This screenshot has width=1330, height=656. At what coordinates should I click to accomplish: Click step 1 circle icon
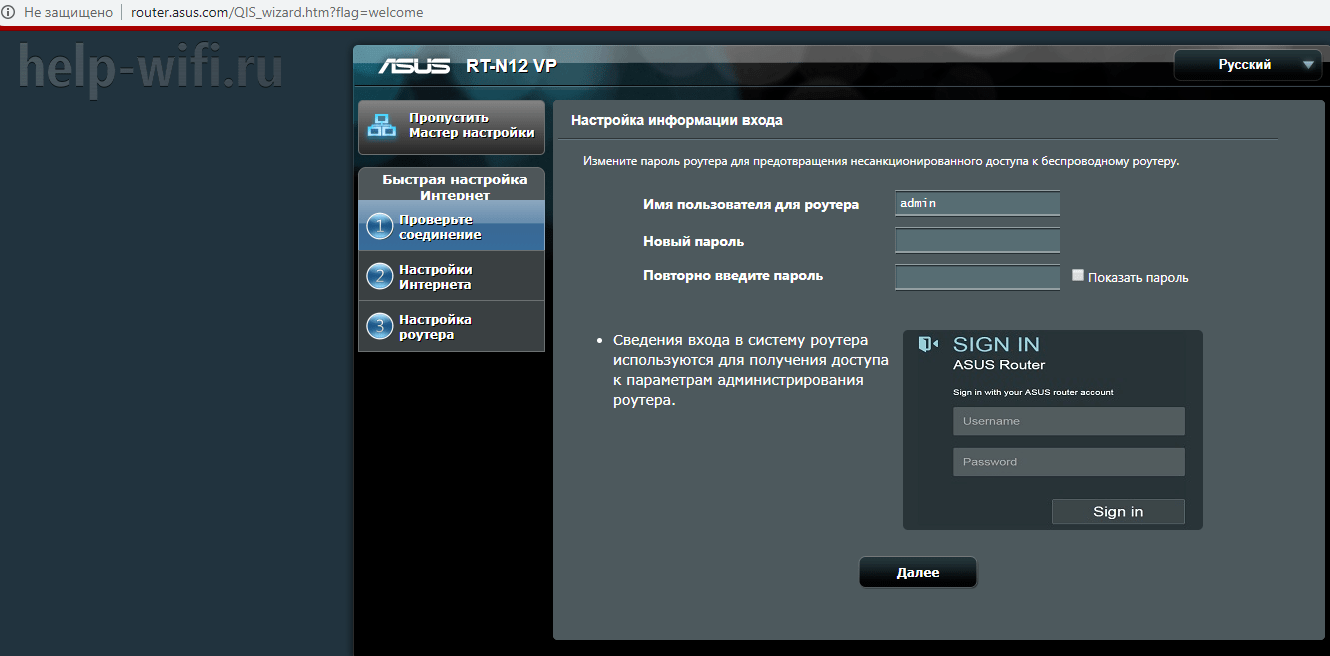pos(380,227)
